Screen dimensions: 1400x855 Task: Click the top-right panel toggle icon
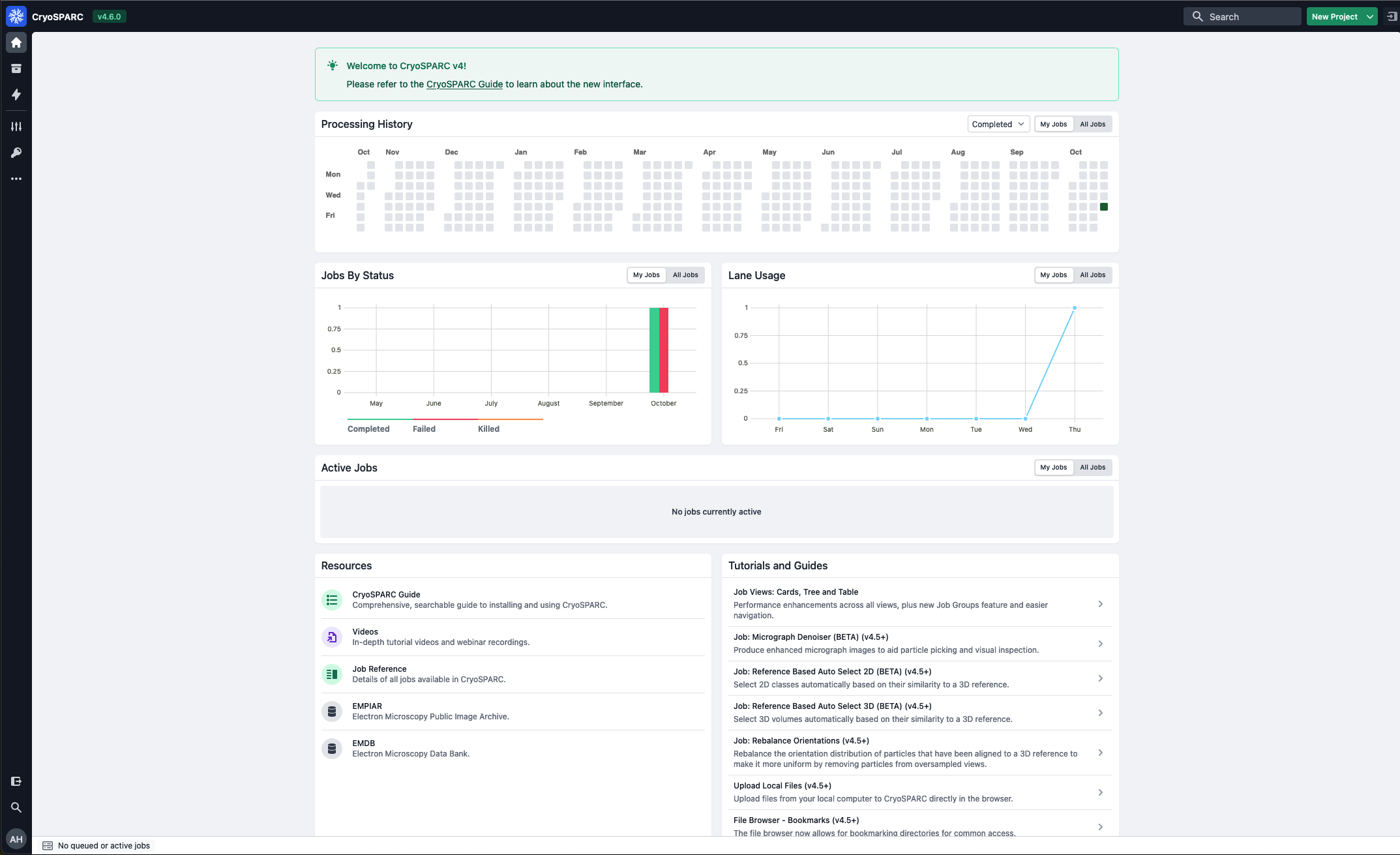coord(1392,16)
